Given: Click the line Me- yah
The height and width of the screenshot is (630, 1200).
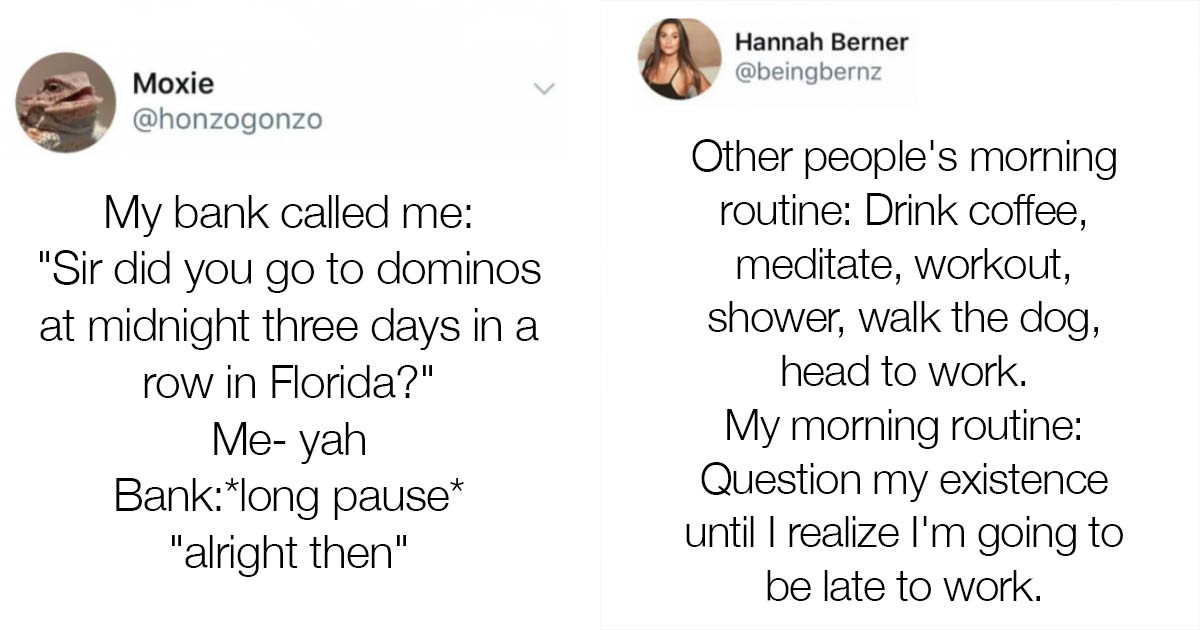Looking at the screenshot, I should coord(286,437).
